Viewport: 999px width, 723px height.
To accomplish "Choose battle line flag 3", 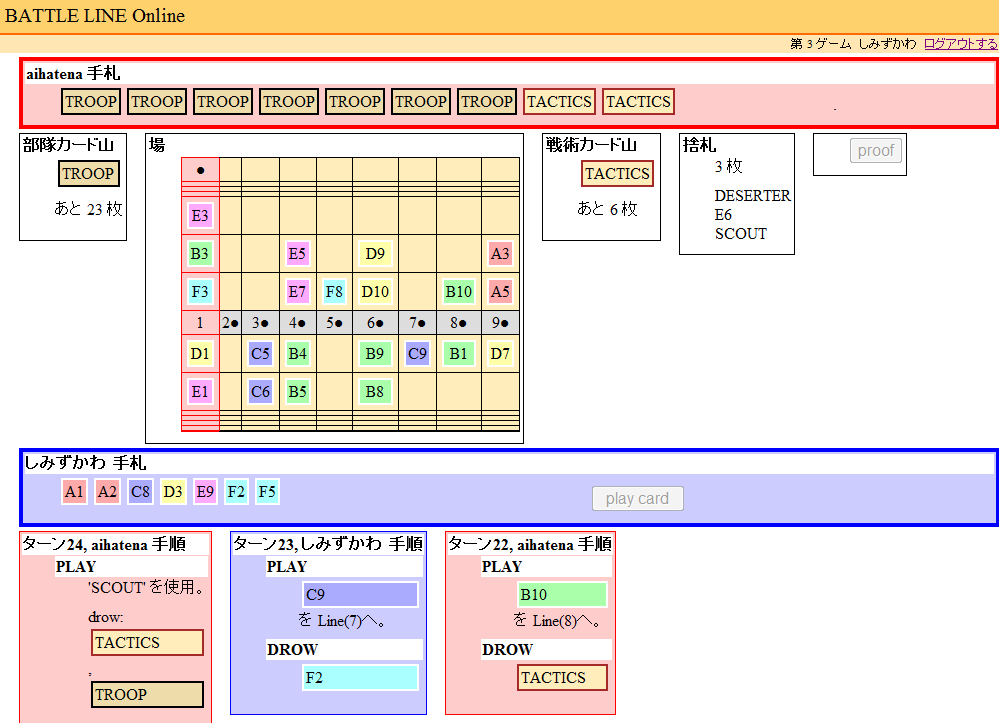I will point(260,323).
